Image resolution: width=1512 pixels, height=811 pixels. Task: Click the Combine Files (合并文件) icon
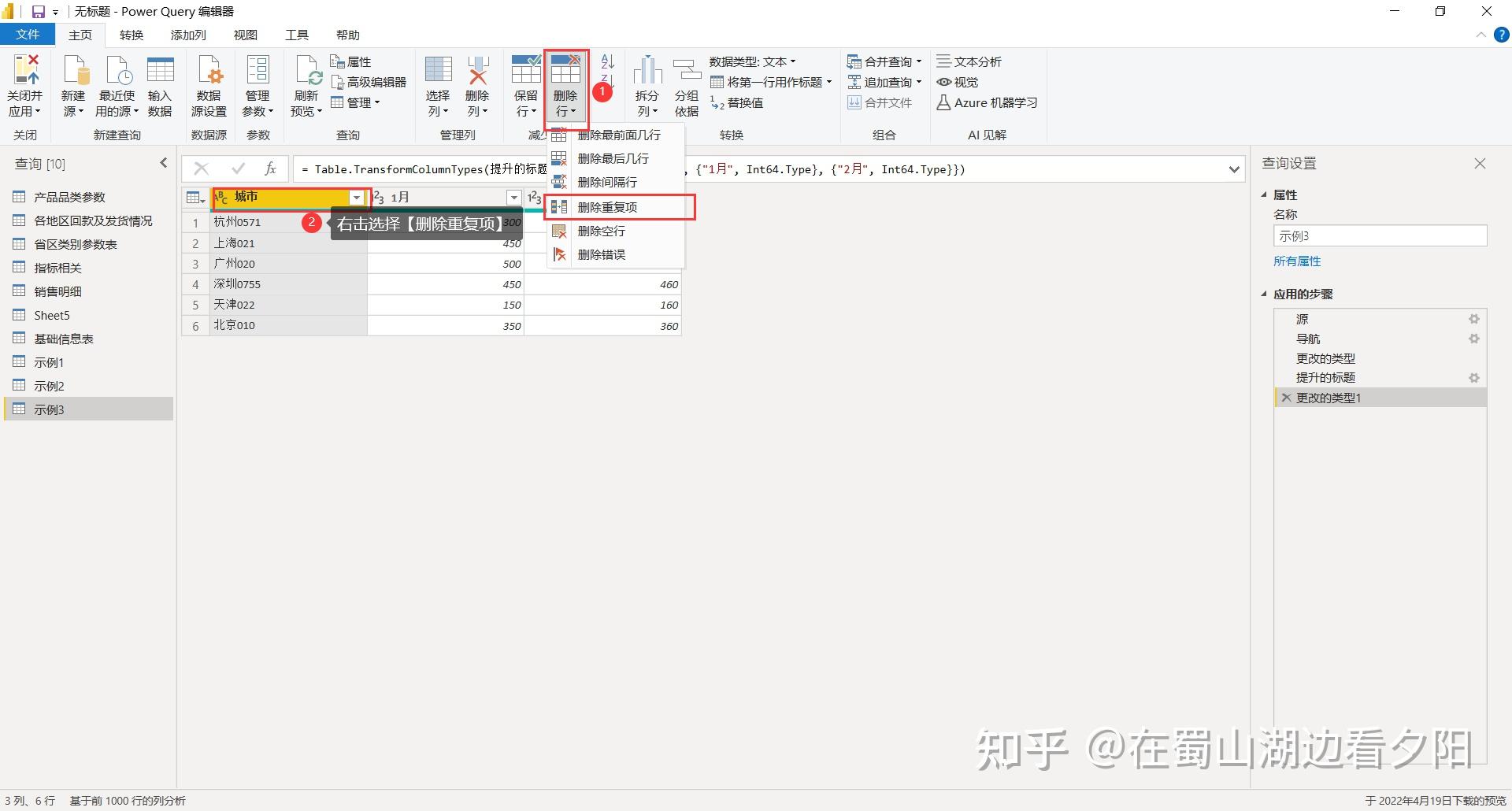[x=854, y=102]
